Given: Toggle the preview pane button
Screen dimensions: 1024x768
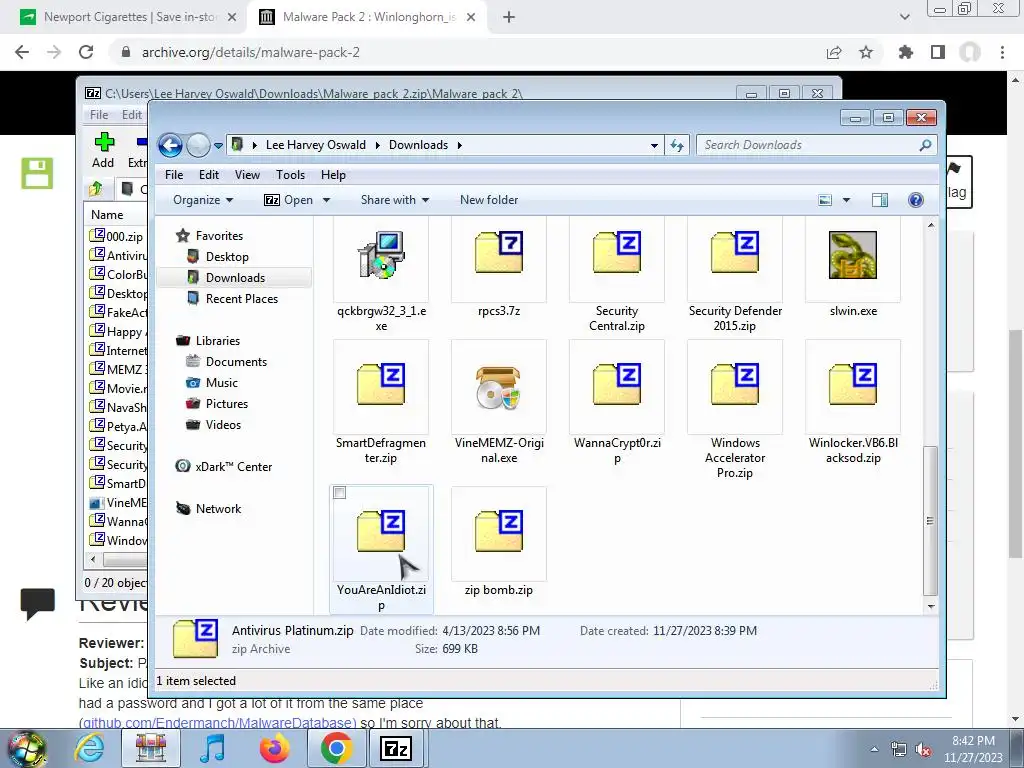Looking at the screenshot, I should (880, 200).
